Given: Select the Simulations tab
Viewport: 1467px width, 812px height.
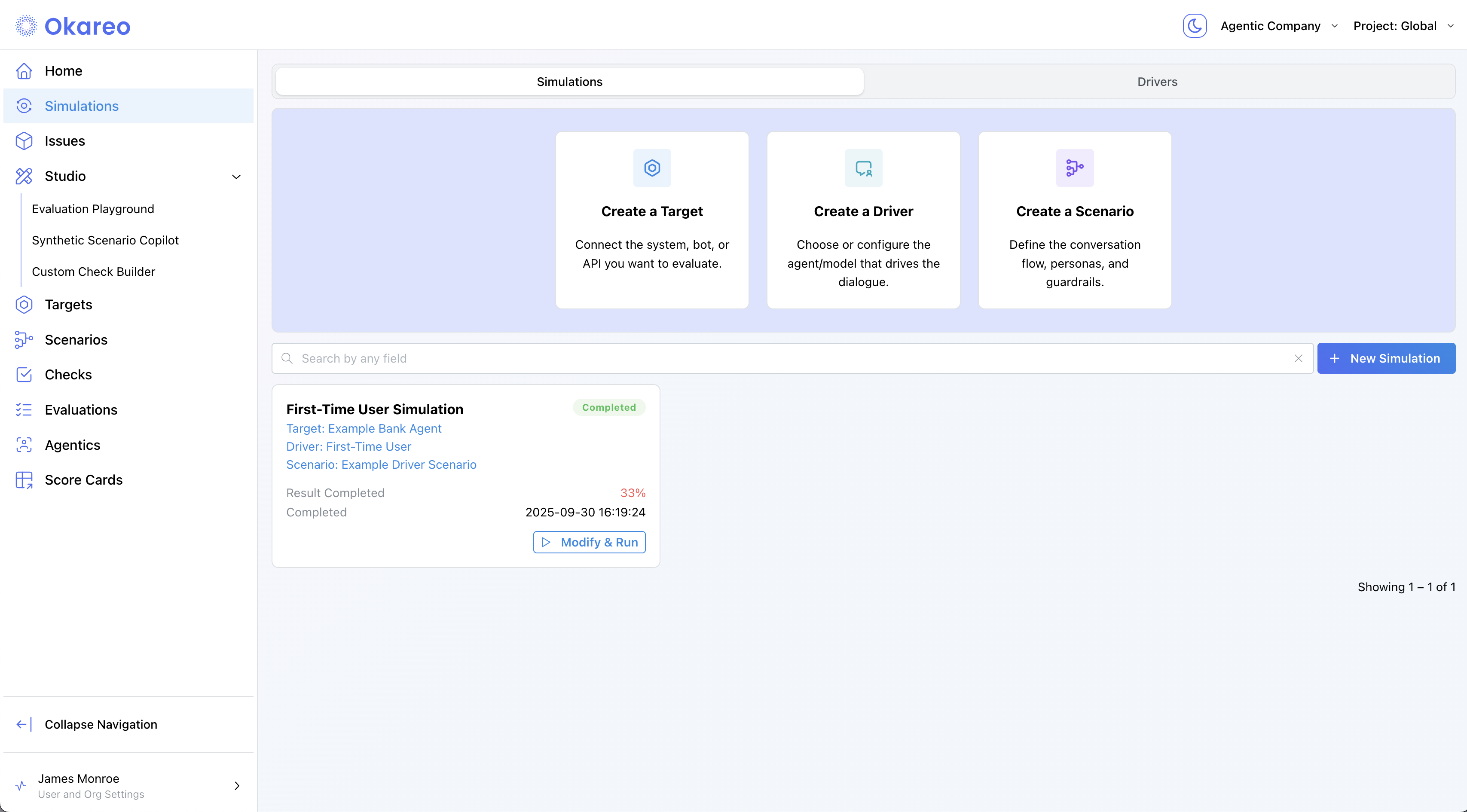Looking at the screenshot, I should coord(569,82).
